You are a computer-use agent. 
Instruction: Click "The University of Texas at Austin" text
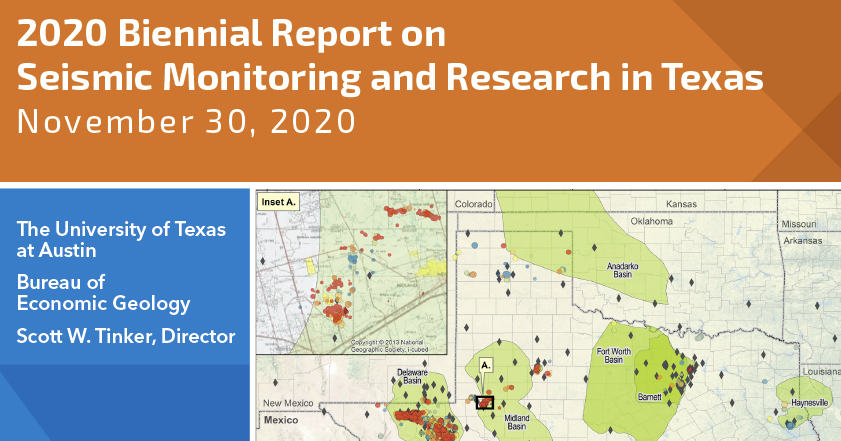[121, 239]
